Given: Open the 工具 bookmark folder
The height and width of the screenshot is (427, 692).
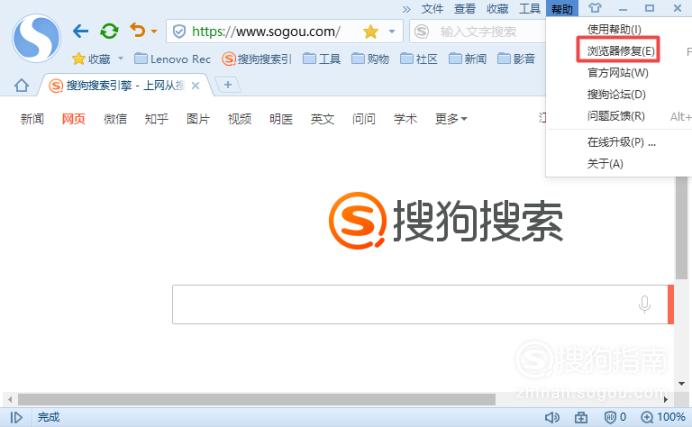Looking at the screenshot, I should tap(322, 59).
